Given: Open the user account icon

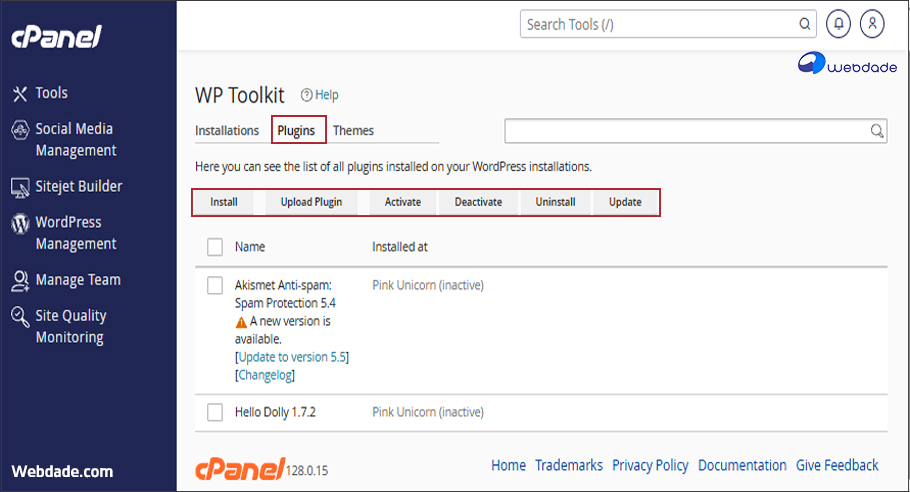Looking at the screenshot, I should 873,24.
